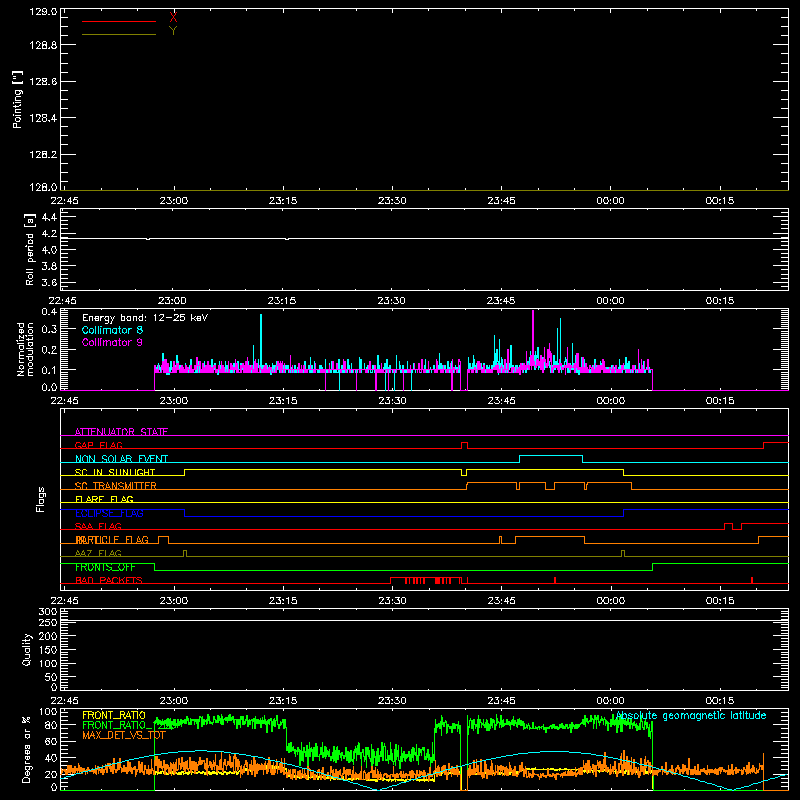Click the red X legend line swatch
This screenshot has width=800, height=800.
pos(119,21)
